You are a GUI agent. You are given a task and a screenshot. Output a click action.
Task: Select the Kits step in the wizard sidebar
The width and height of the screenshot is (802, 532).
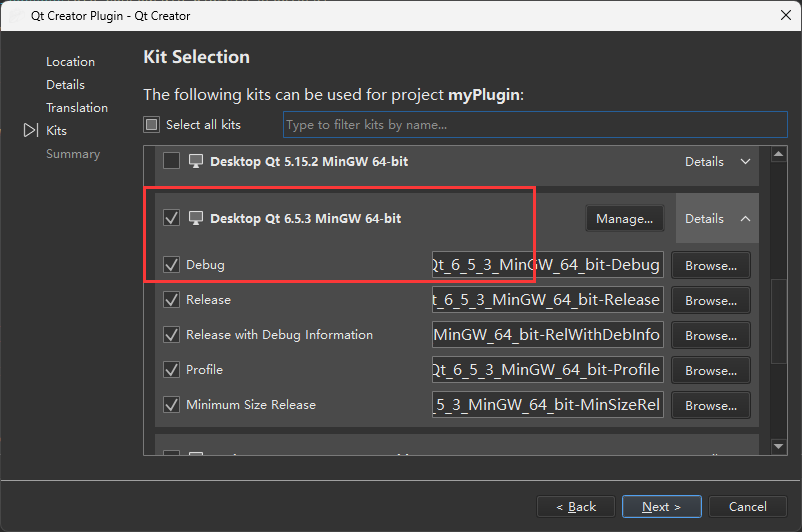pyautogui.click(x=56, y=131)
